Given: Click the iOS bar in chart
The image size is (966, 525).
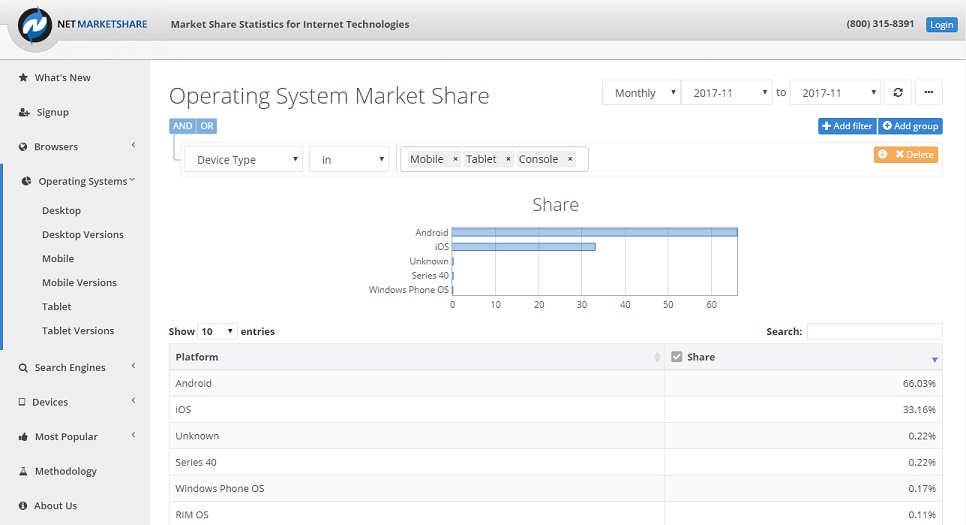Looking at the screenshot, I should [524, 246].
